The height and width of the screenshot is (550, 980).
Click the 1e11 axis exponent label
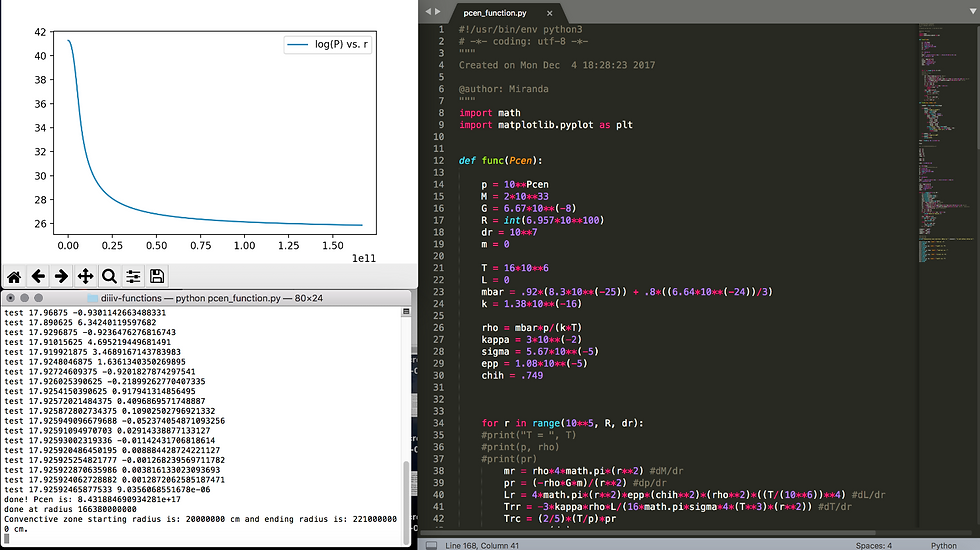(x=364, y=258)
